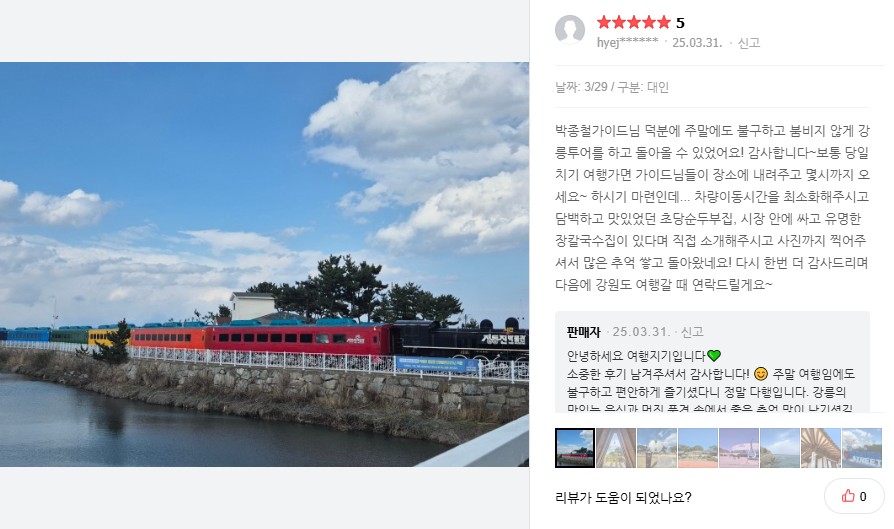This screenshot has height=529, width=894.
Task: Open the fourth thumbnail showing red ground
Action: (698, 448)
